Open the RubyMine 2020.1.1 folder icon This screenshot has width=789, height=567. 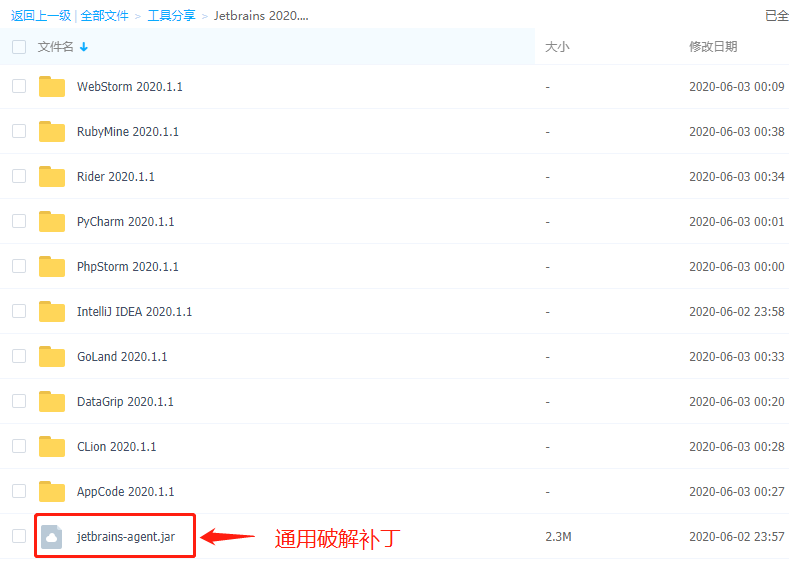(x=52, y=131)
